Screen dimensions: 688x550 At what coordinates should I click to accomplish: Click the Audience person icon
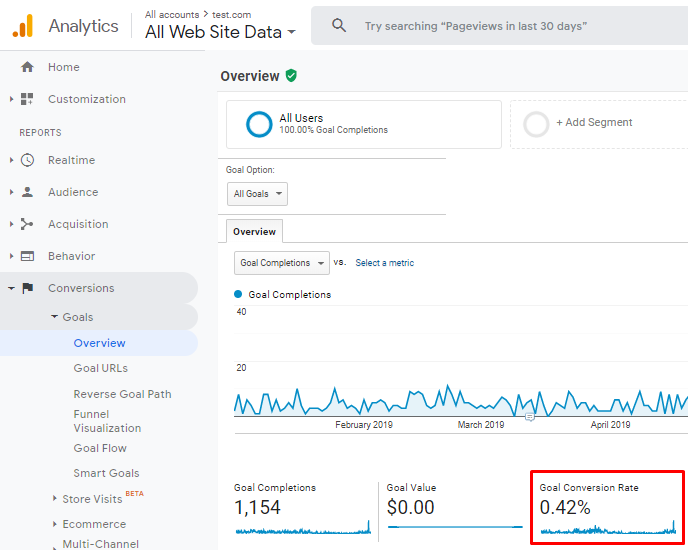27,192
